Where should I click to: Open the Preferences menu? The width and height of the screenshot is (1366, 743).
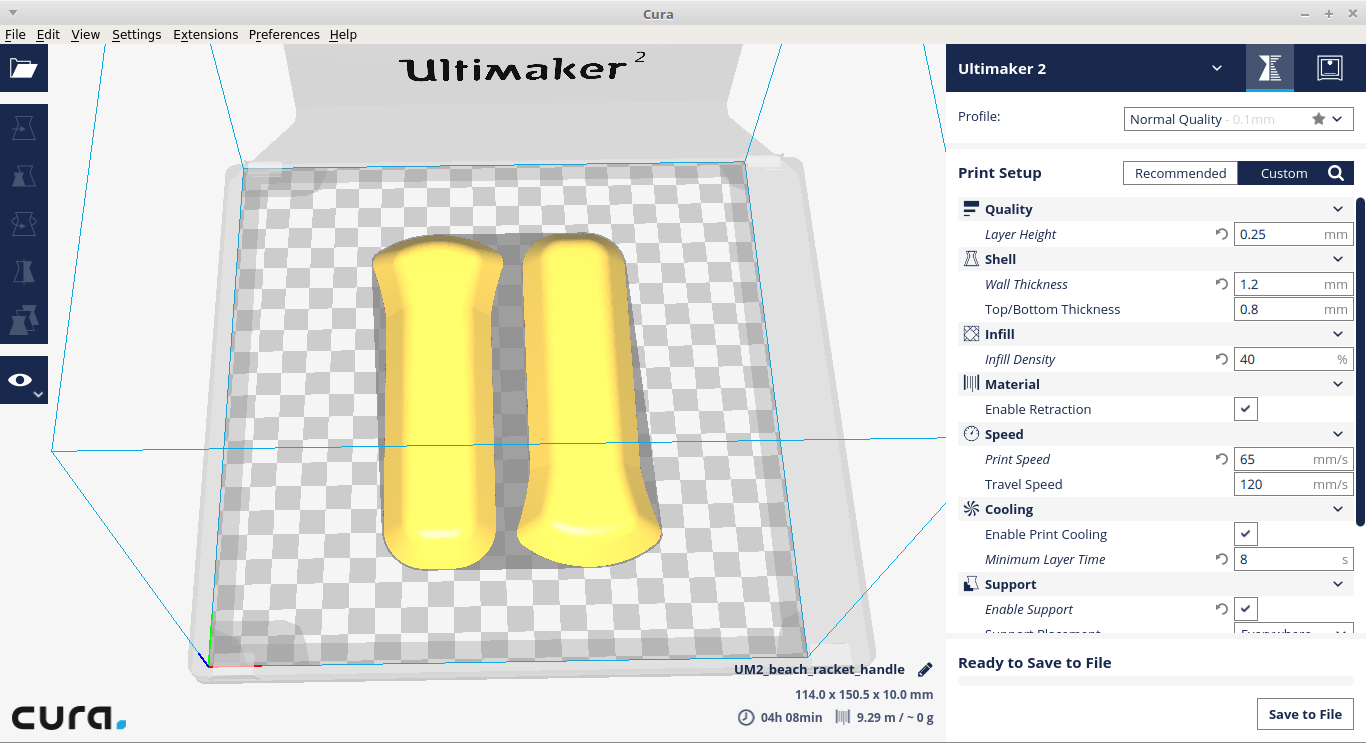click(284, 34)
